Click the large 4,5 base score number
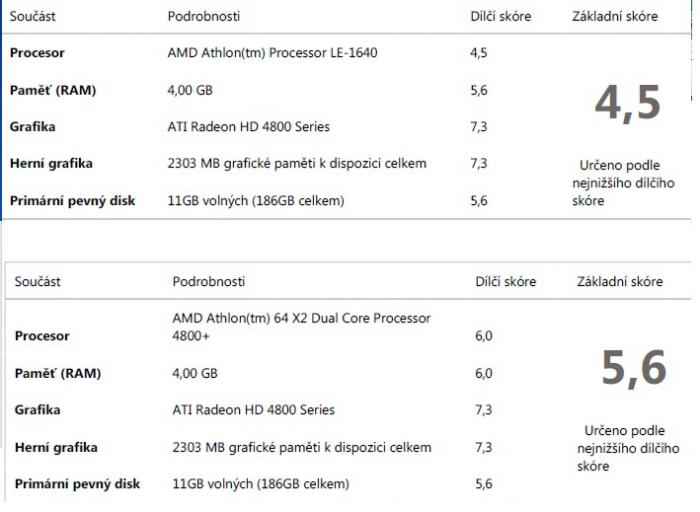The height and width of the screenshot is (512, 700). (626, 103)
